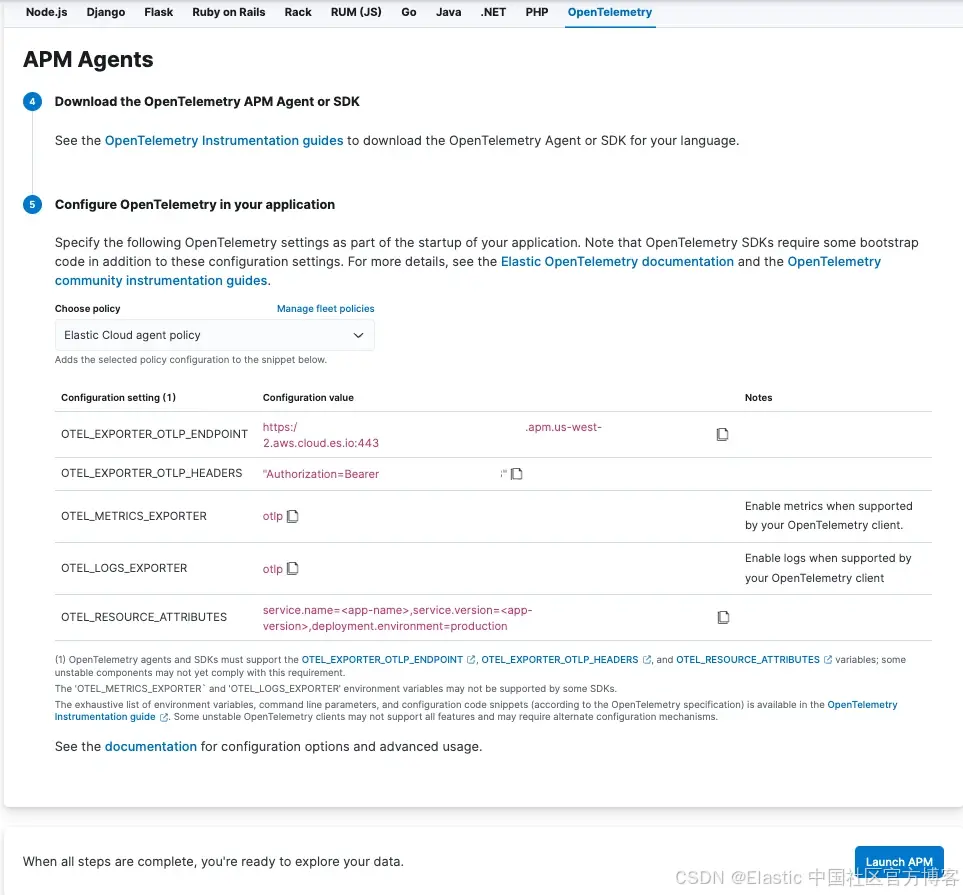
Task: Open footnote OTEL_EXPORTER_OTLP_HEADERS link
Action: click(559, 660)
